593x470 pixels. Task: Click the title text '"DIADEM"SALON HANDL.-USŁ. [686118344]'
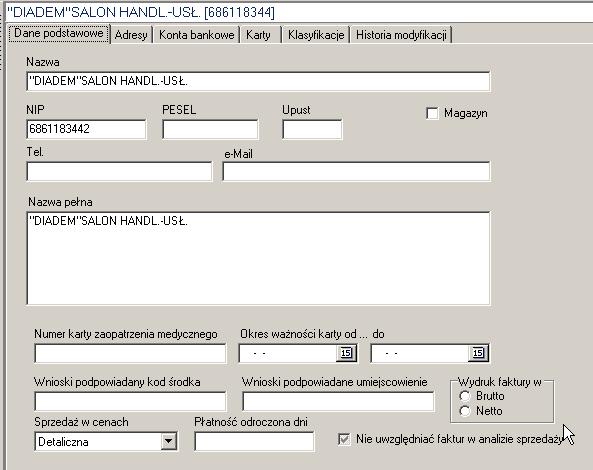[141, 12]
